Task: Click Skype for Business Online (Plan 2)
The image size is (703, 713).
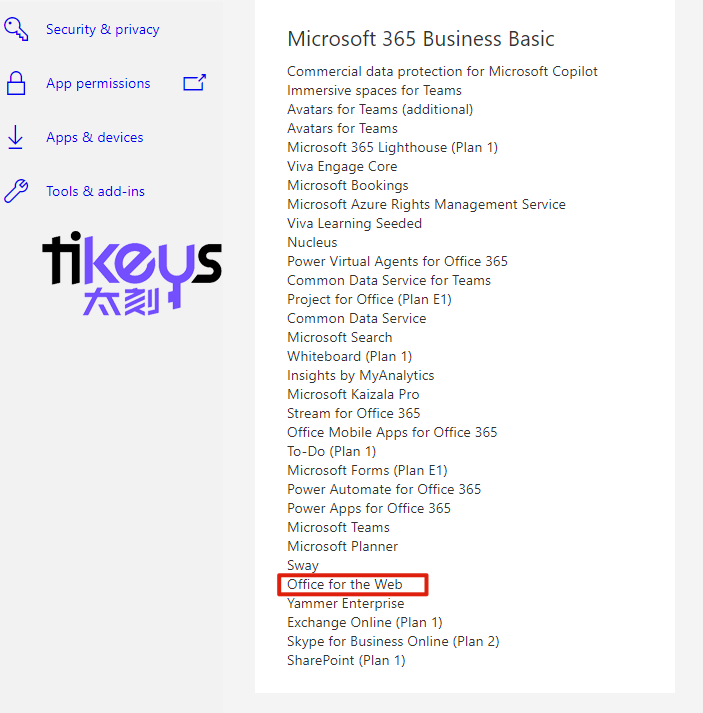Action: click(x=393, y=641)
